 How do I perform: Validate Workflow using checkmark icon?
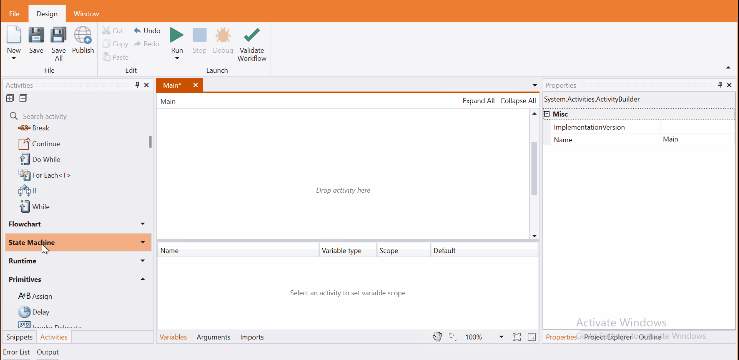(252, 35)
